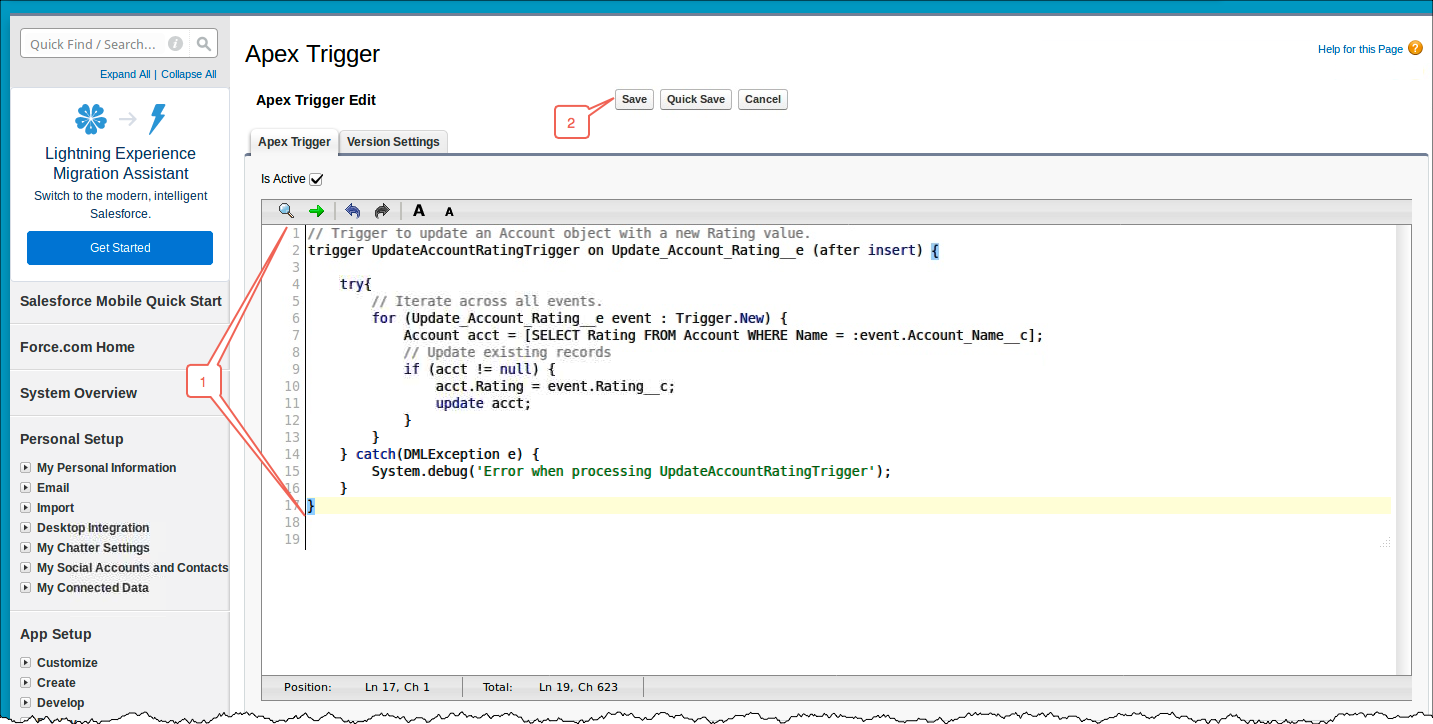Click the Save button
This screenshot has height=724, width=1433.
[634, 99]
